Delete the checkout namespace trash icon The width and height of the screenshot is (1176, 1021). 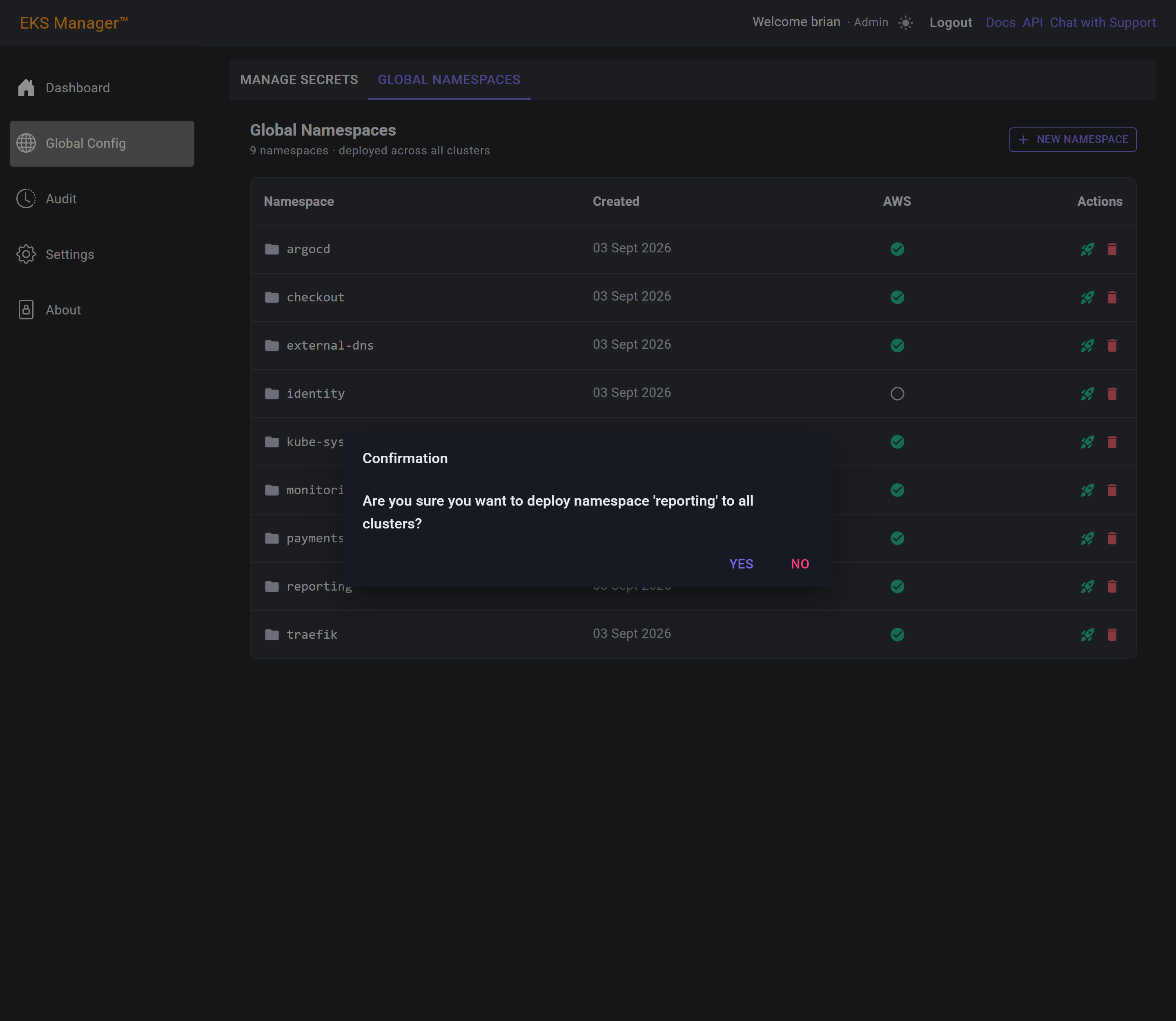1111,297
